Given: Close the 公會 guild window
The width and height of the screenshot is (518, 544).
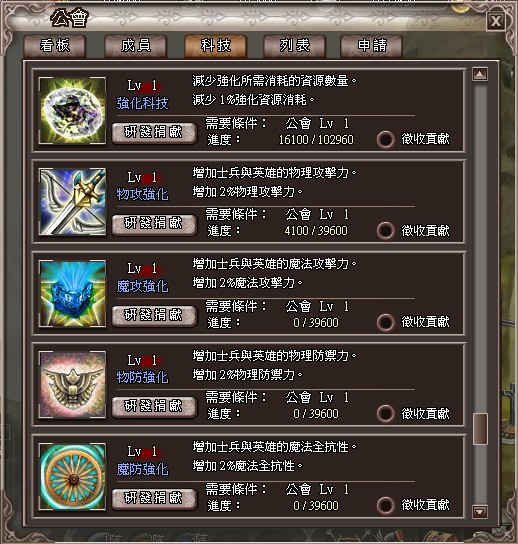Looking at the screenshot, I should (x=495, y=22).
